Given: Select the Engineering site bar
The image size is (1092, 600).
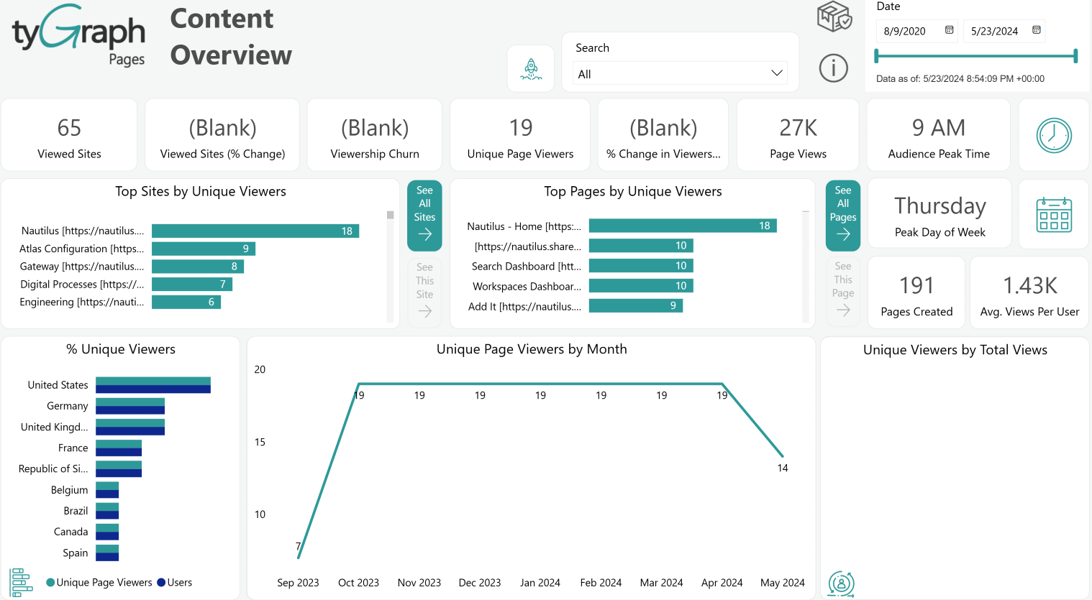Looking at the screenshot, I should [x=186, y=302].
